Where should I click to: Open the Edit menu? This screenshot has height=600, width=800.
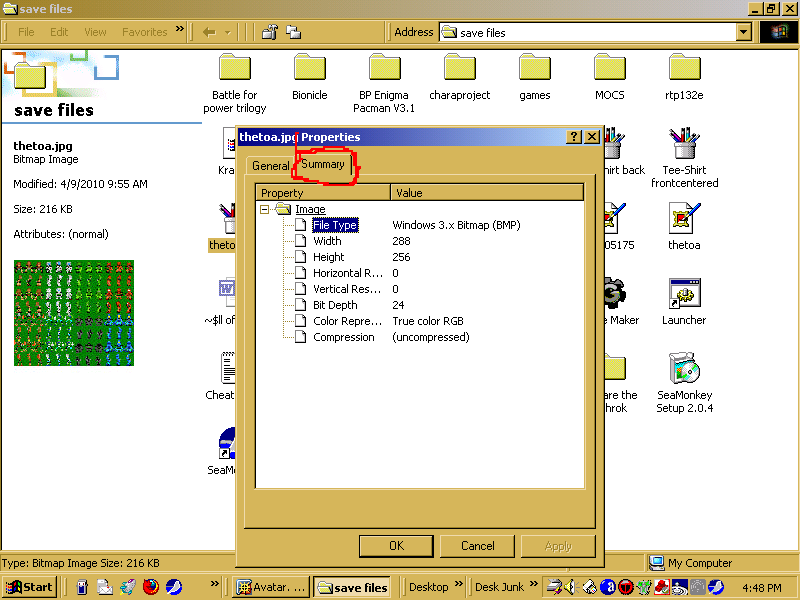(x=59, y=32)
